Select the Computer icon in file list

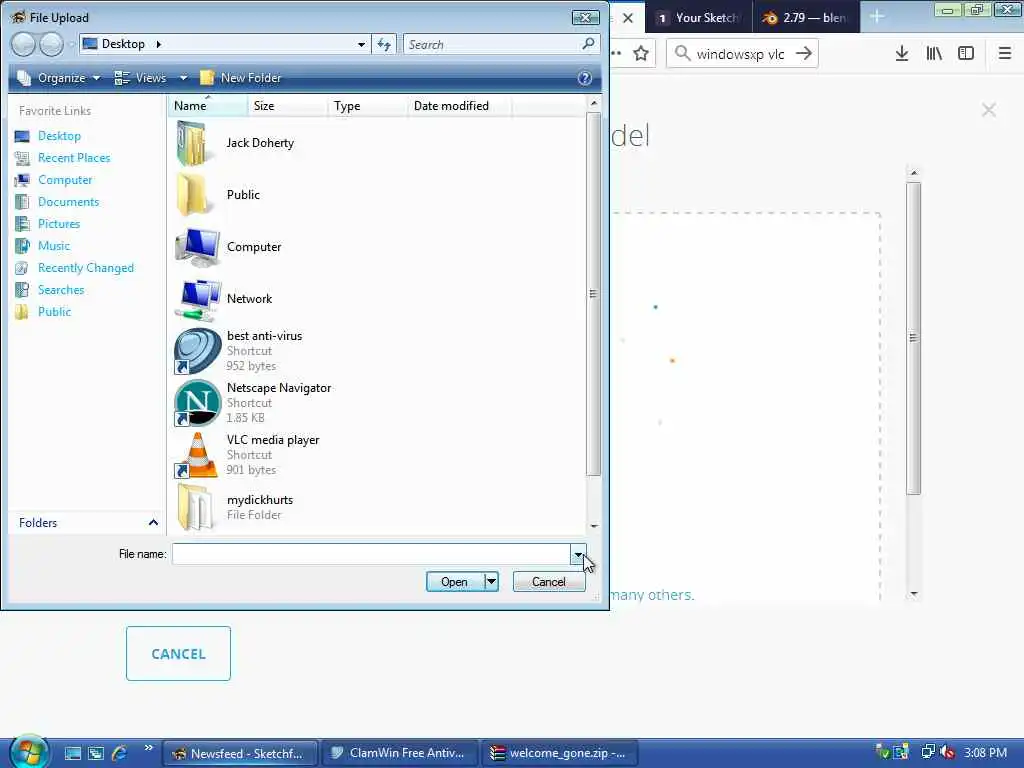pos(197,247)
